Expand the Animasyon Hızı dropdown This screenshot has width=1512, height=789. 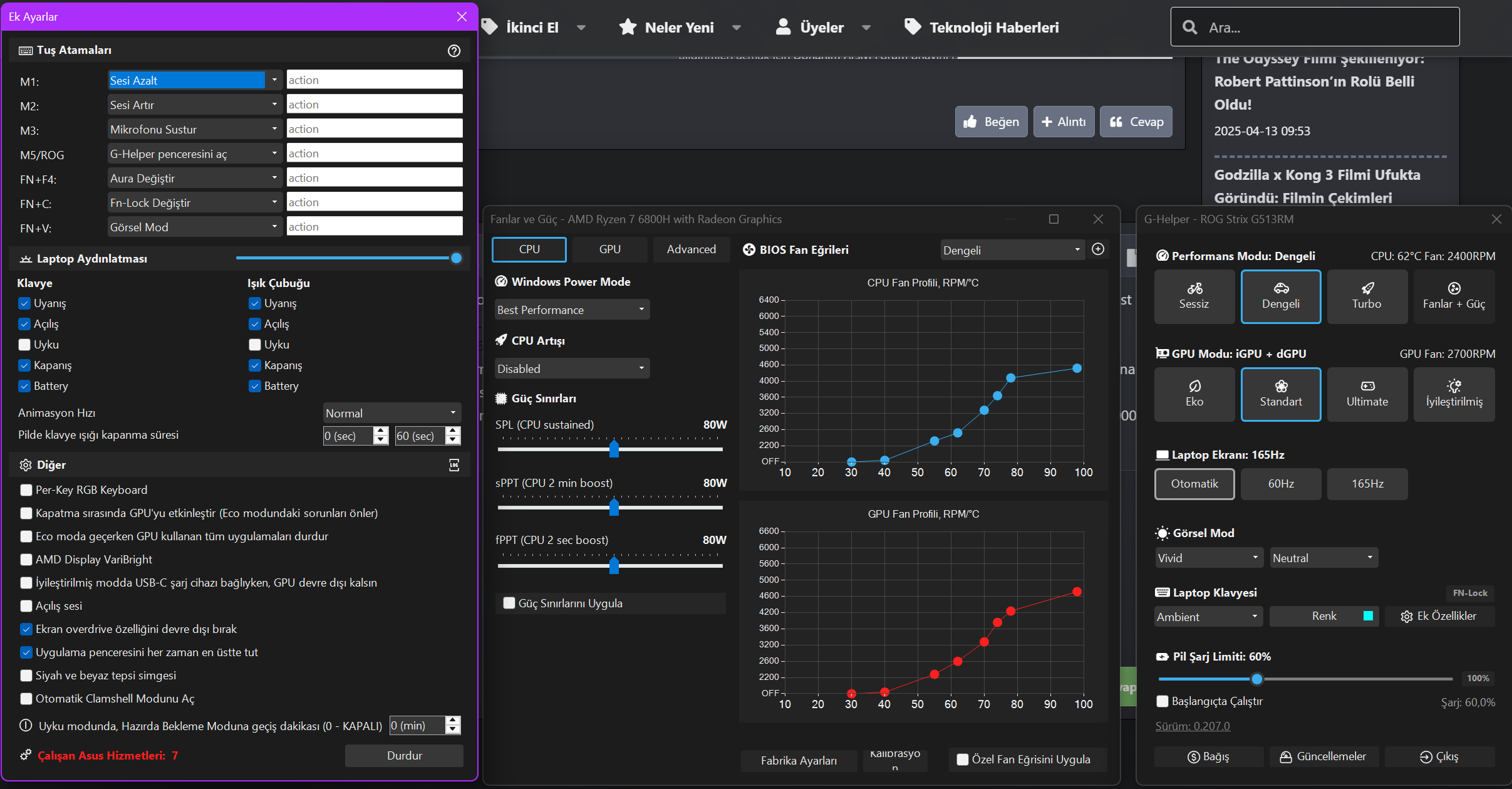(x=391, y=413)
